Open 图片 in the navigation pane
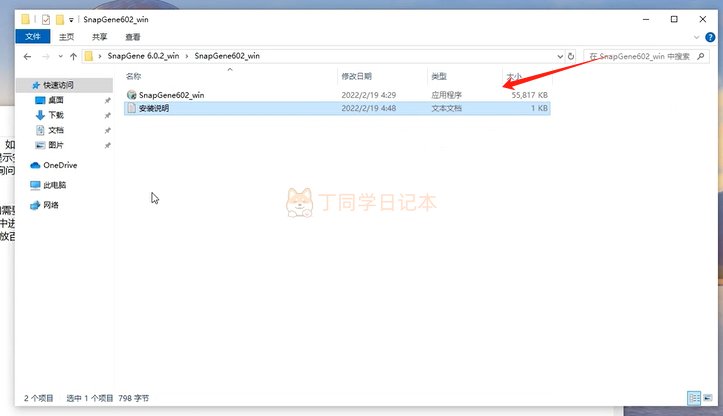723x416 pixels. 56,145
